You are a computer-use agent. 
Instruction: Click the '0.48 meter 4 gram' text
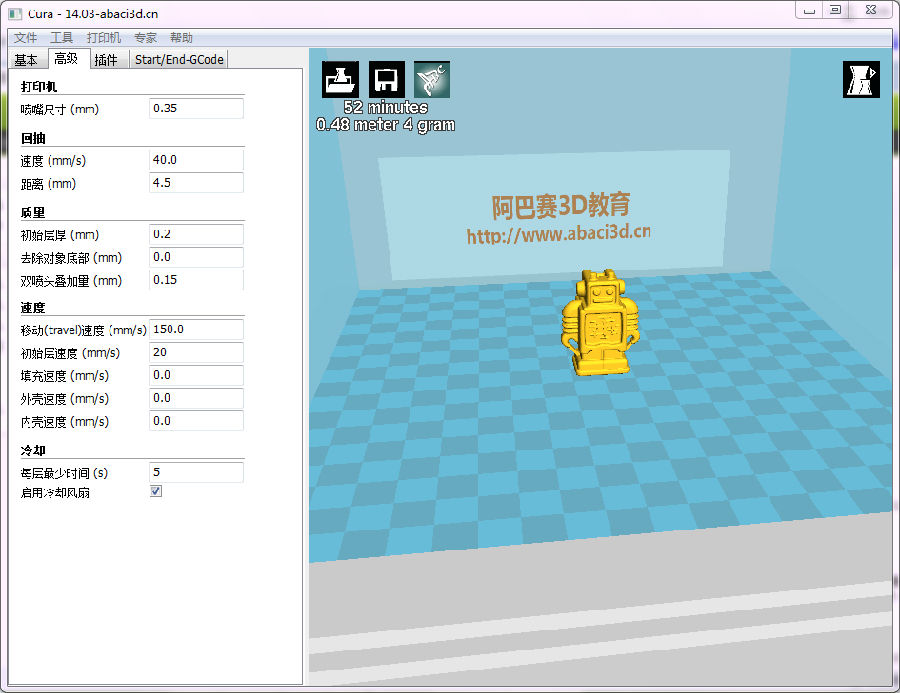point(386,125)
